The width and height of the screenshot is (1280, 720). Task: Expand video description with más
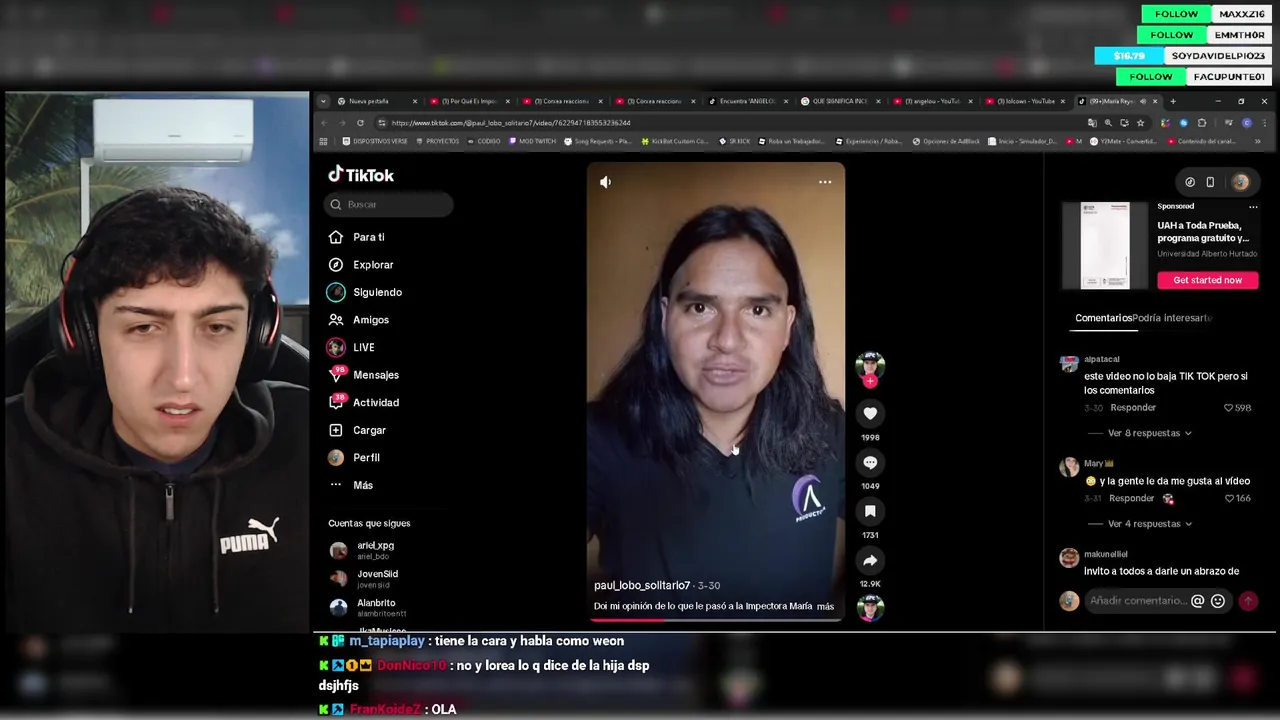click(x=825, y=606)
